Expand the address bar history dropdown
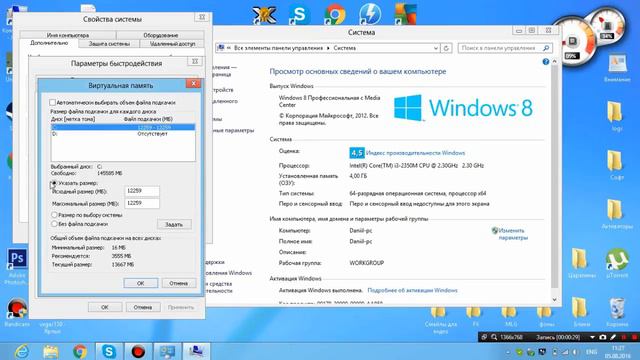The image size is (640, 360). 436,48
